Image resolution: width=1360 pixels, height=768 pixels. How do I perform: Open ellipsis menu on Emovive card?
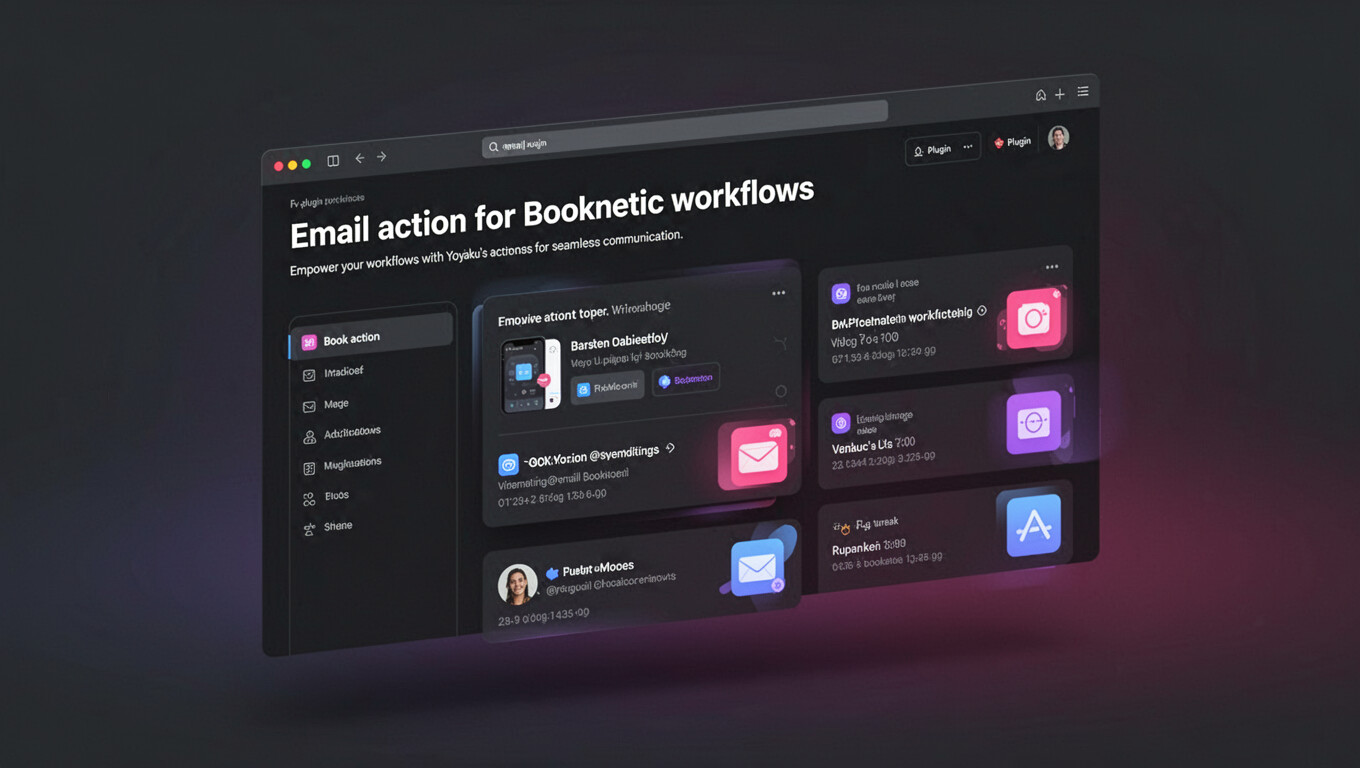coord(778,293)
